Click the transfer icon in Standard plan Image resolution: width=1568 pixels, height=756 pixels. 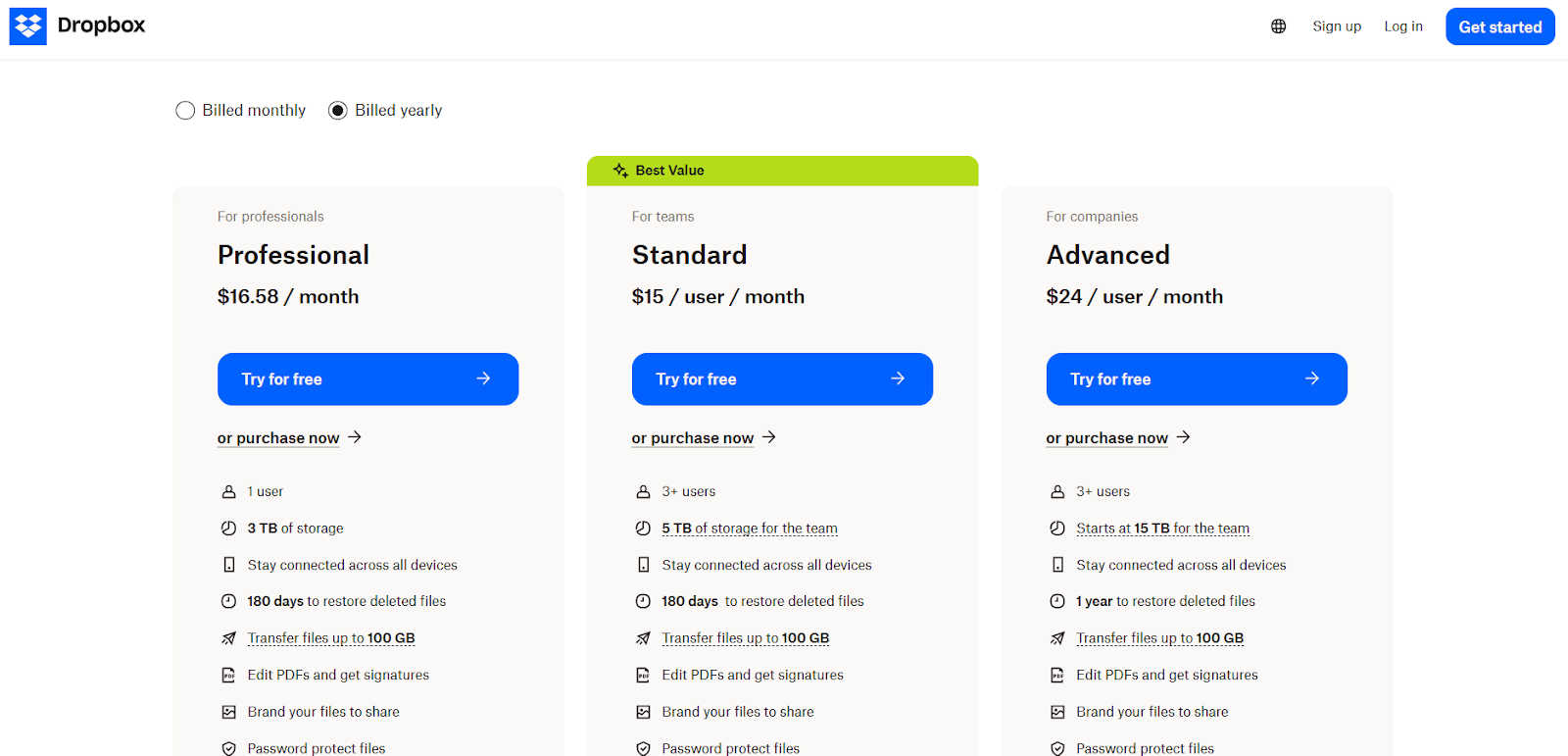tap(643, 638)
